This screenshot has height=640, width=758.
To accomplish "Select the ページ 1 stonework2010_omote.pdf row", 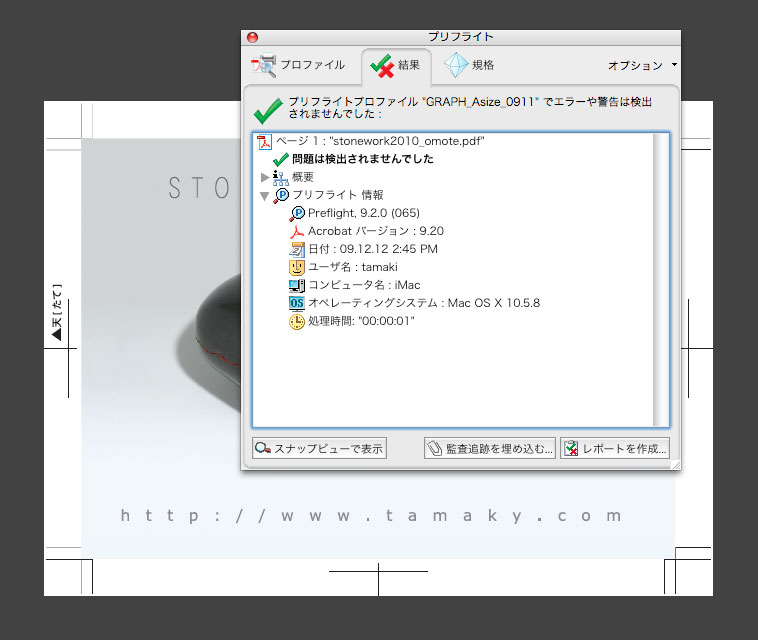I will 380,142.
